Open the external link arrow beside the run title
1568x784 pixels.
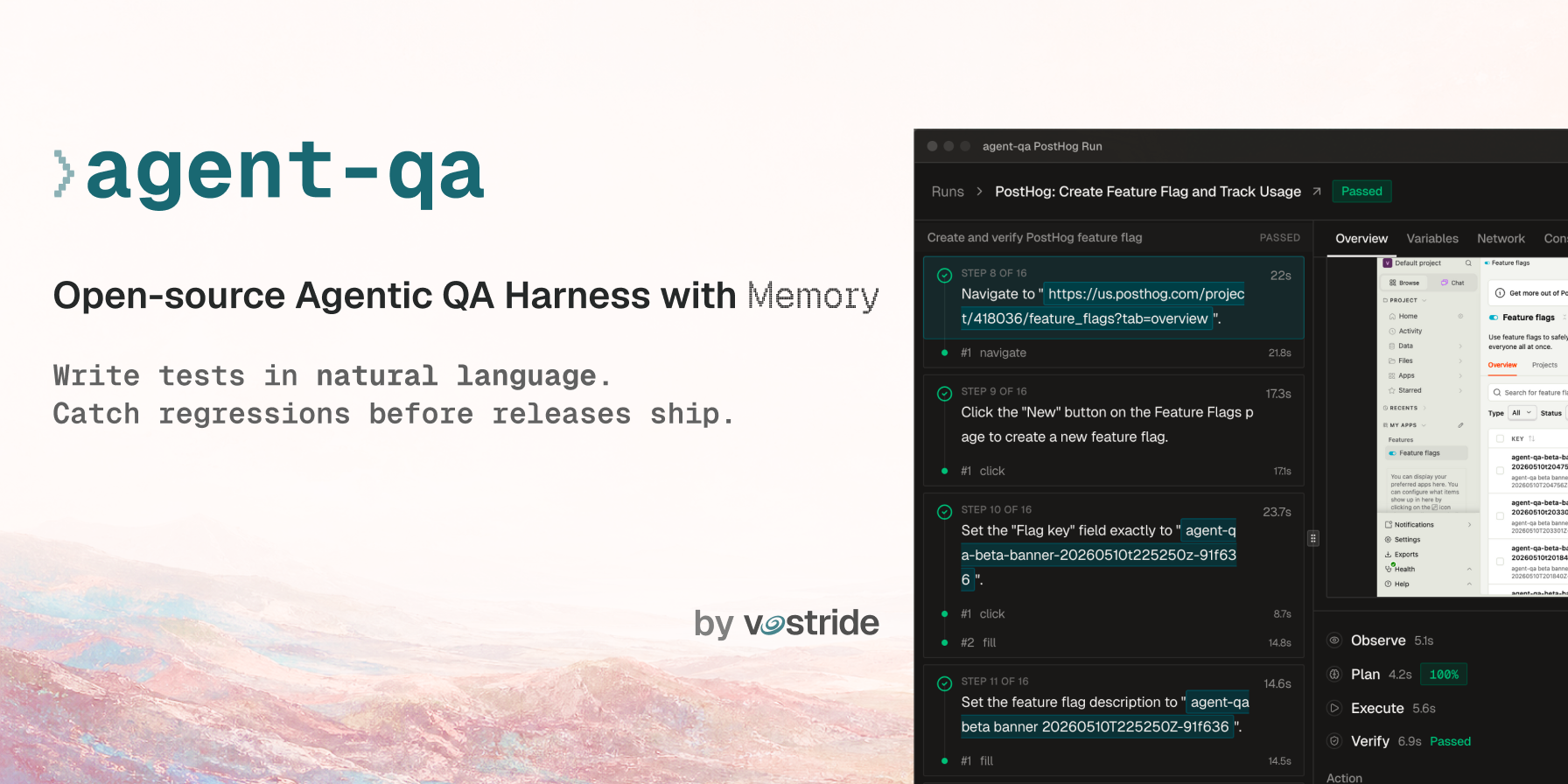(x=1317, y=192)
